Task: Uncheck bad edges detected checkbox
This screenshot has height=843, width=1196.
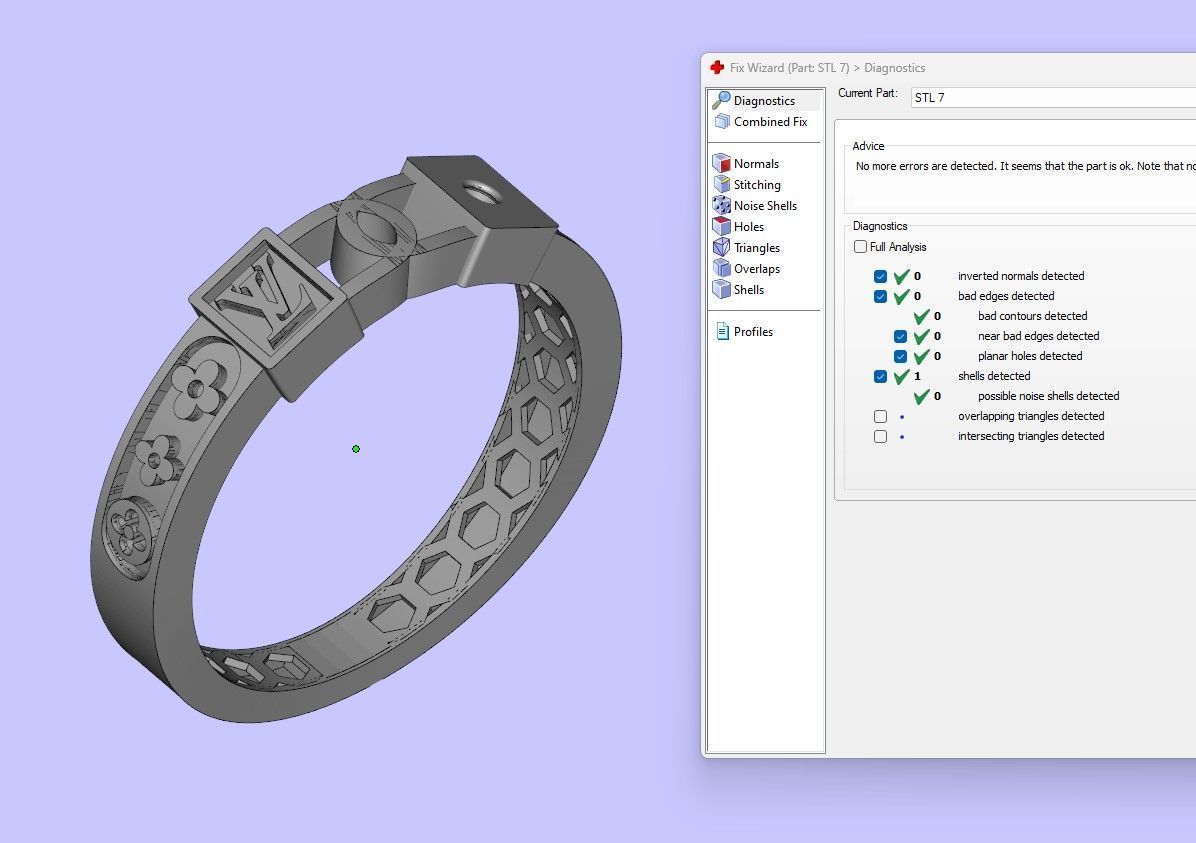Action: [880, 296]
